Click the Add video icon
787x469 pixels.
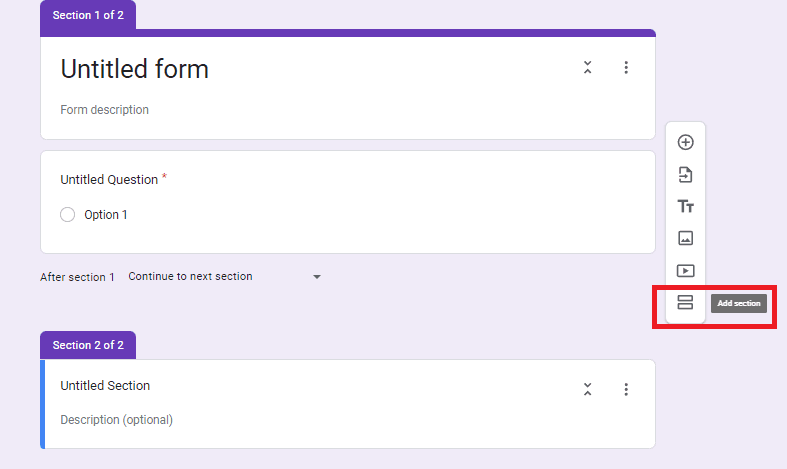click(x=685, y=271)
